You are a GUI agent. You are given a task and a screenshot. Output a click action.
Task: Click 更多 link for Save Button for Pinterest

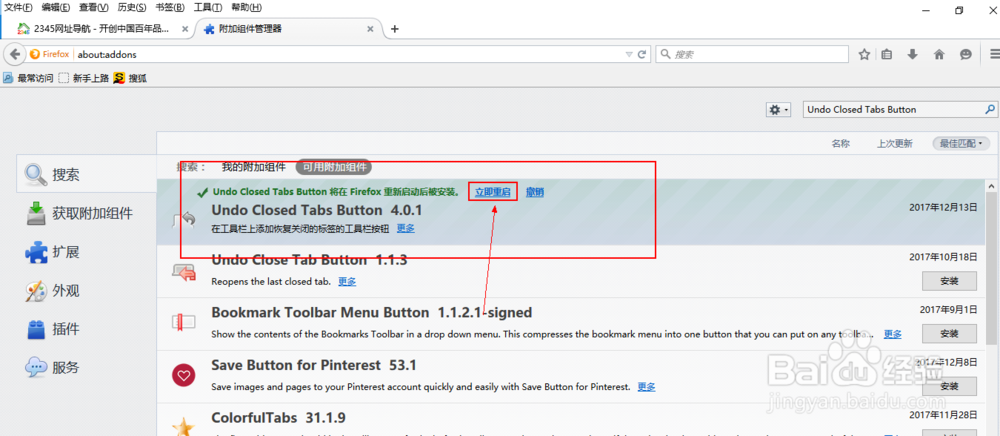pos(647,386)
